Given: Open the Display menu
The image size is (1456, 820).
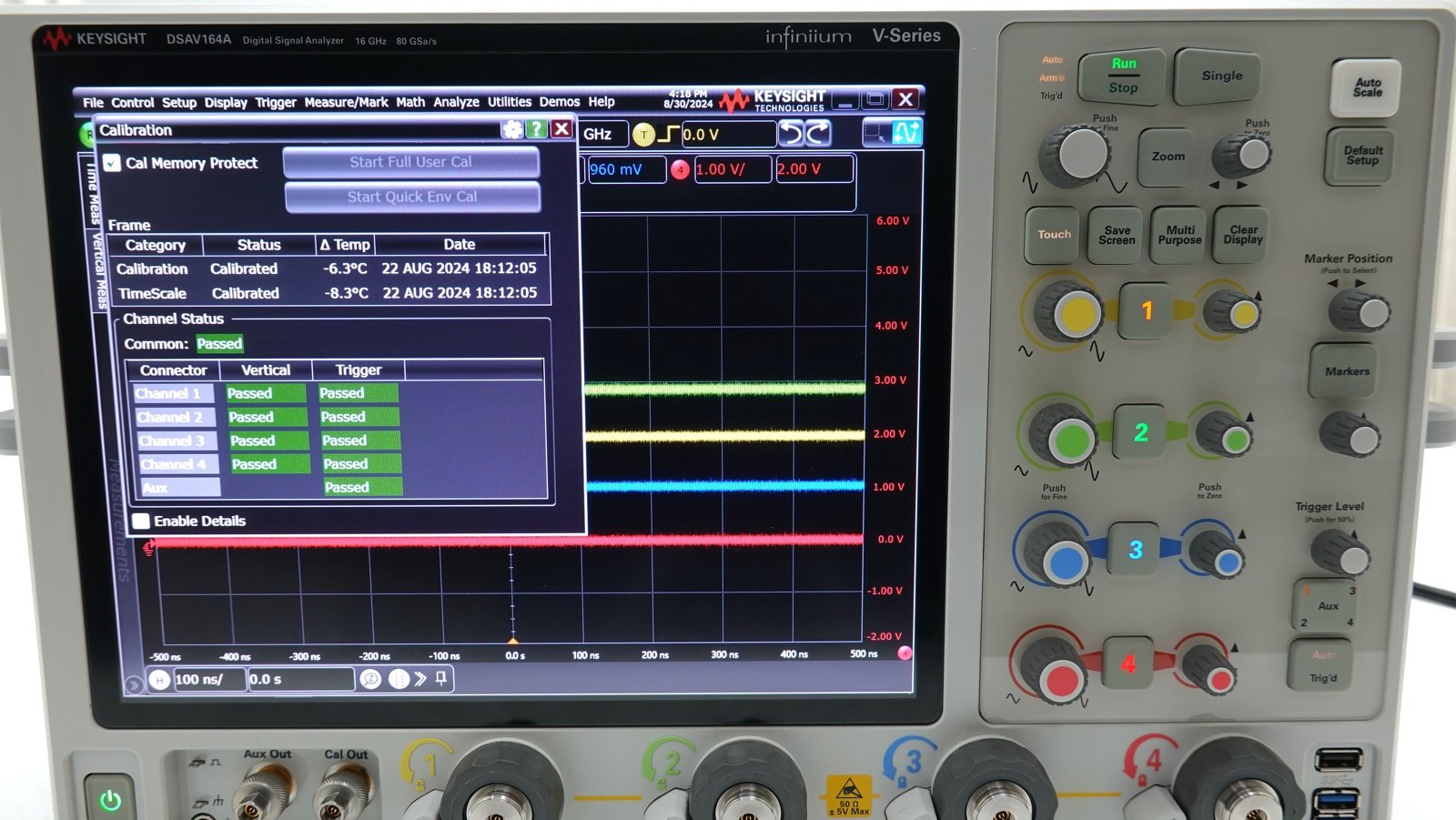Looking at the screenshot, I should pyautogui.click(x=226, y=102).
